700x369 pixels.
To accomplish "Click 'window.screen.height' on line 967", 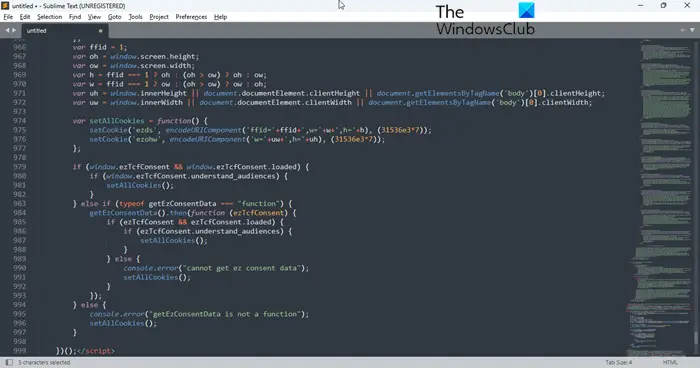I will [x=153, y=56].
